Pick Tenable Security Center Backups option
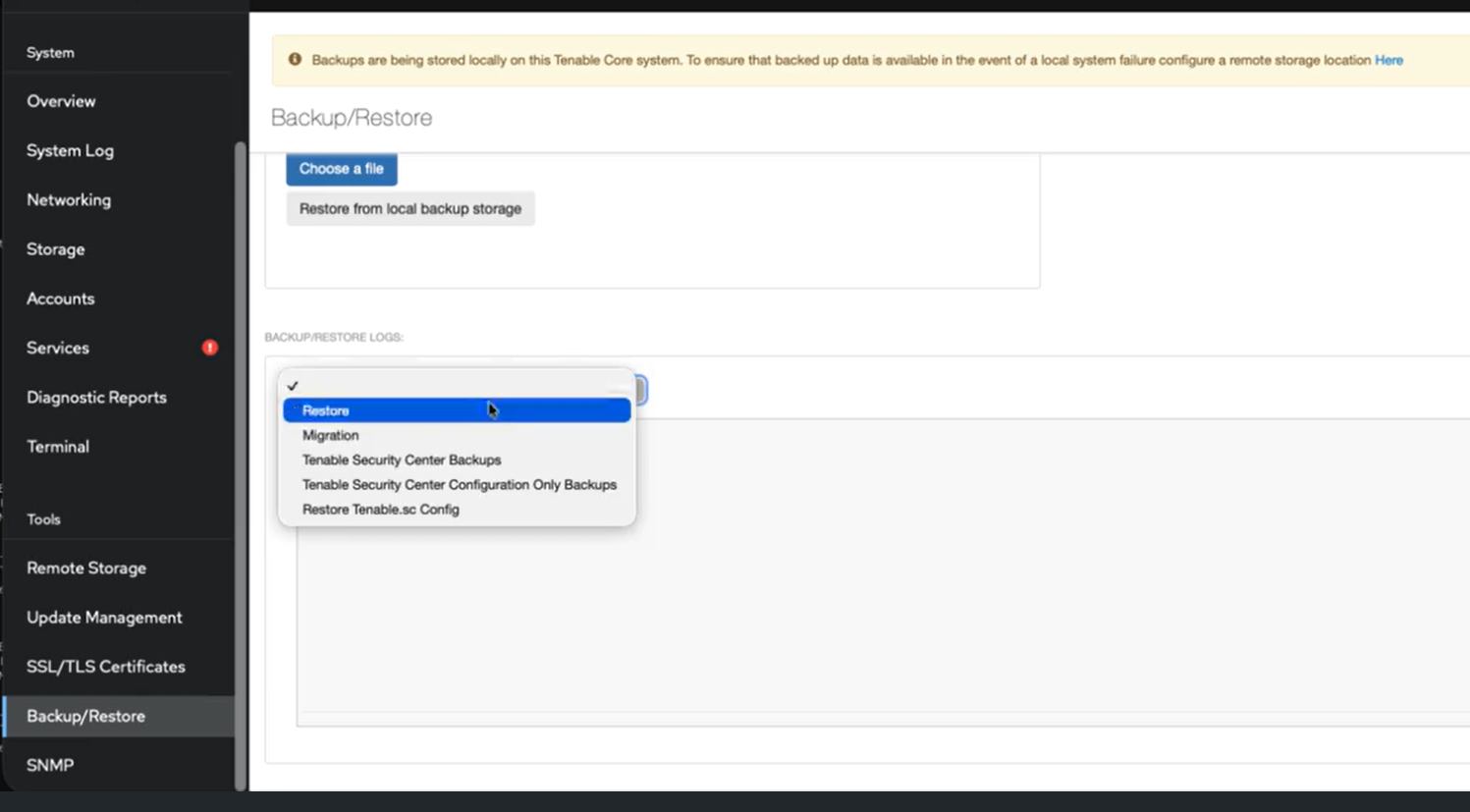Image resolution: width=1470 pixels, height=812 pixels. [402, 460]
